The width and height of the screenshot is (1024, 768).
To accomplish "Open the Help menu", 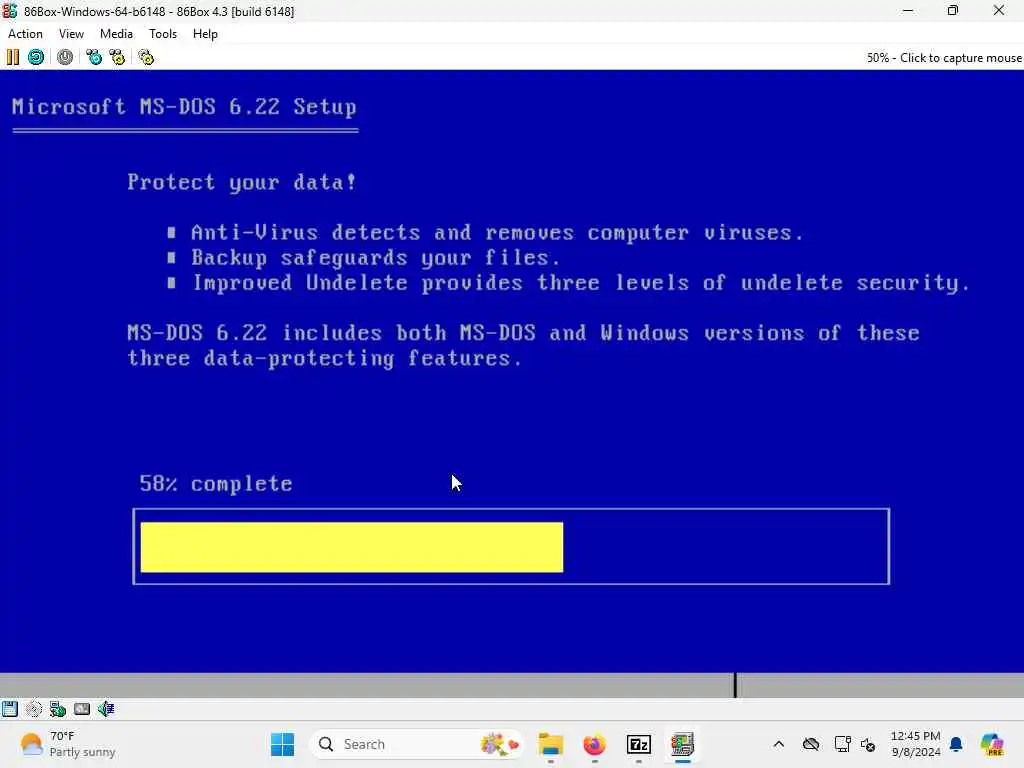I will point(205,34).
